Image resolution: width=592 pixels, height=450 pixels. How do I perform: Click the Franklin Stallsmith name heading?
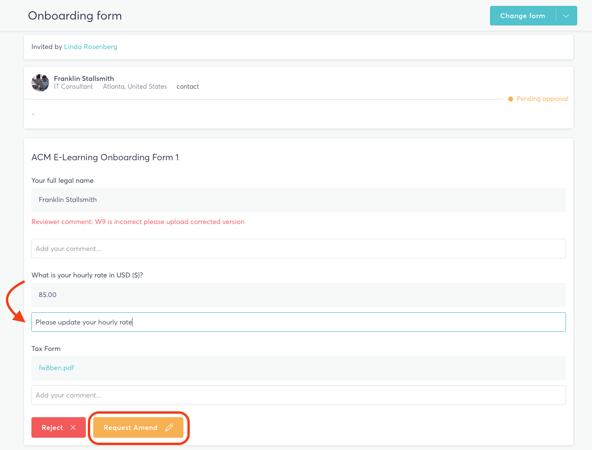pyautogui.click(x=84, y=79)
